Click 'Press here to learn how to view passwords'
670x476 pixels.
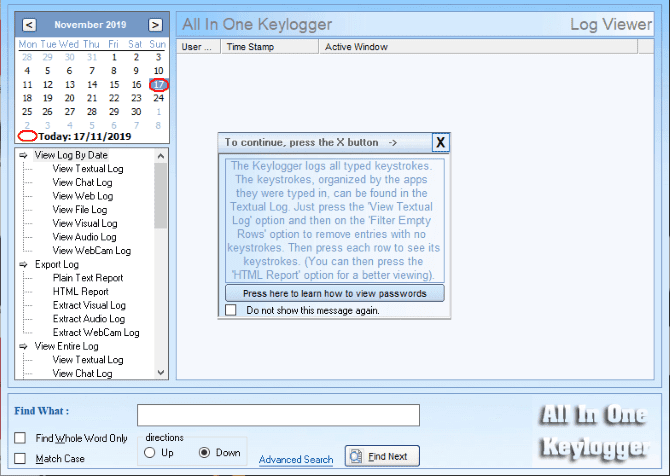pos(335,294)
